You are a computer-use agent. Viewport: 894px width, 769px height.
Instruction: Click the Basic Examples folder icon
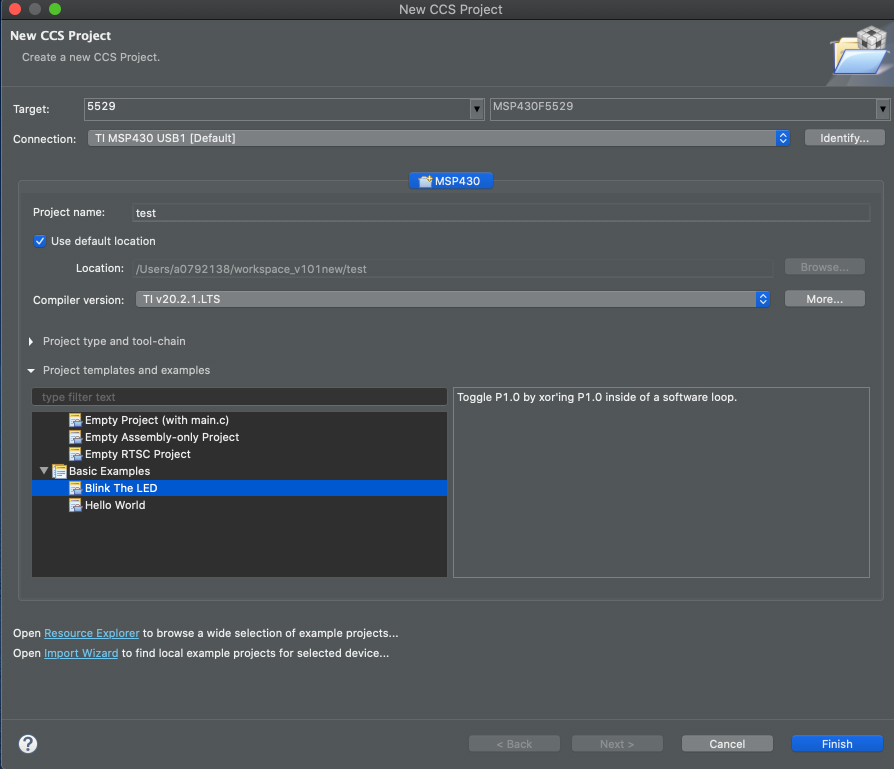click(x=60, y=471)
